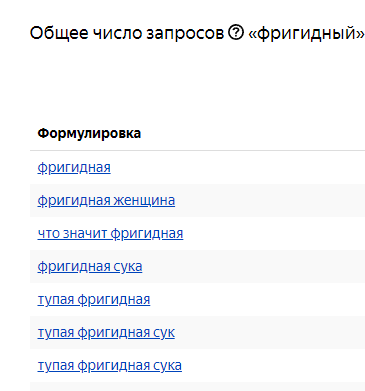The image size is (365, 391).
Task: Open the «фригидная сука» query link
Action: [x=90, y=266]
